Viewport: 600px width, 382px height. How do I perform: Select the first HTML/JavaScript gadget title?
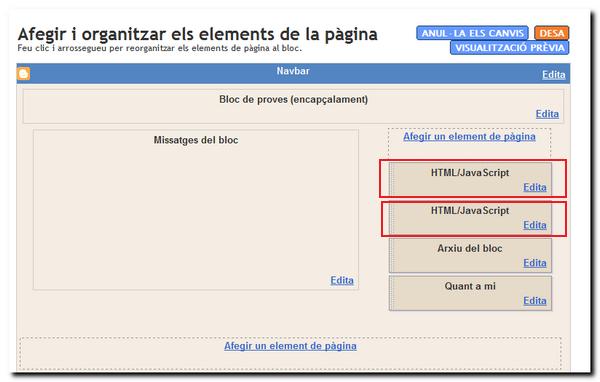pyautogui.click(x=470, y=173)
